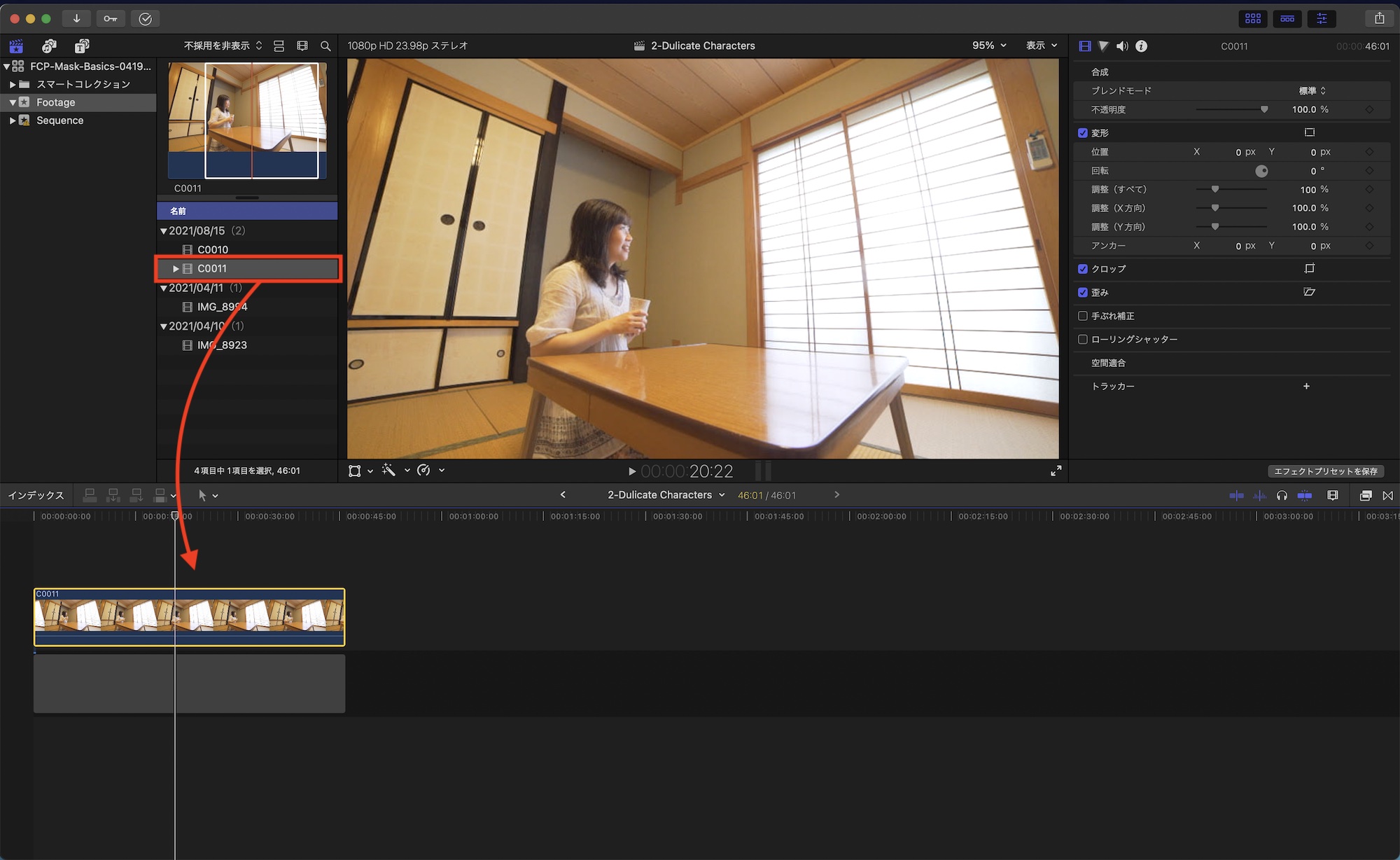Enable the ローリングシャッター checkbox
1400x860 pixels.
1083,339
